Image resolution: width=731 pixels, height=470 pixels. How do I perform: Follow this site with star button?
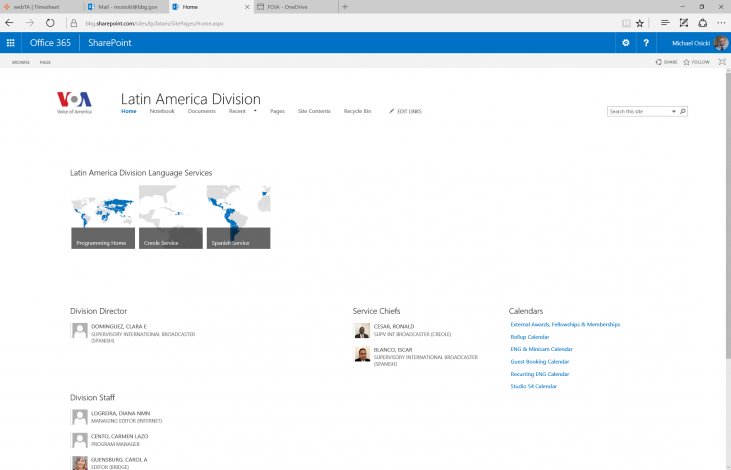tap(697, 62)
